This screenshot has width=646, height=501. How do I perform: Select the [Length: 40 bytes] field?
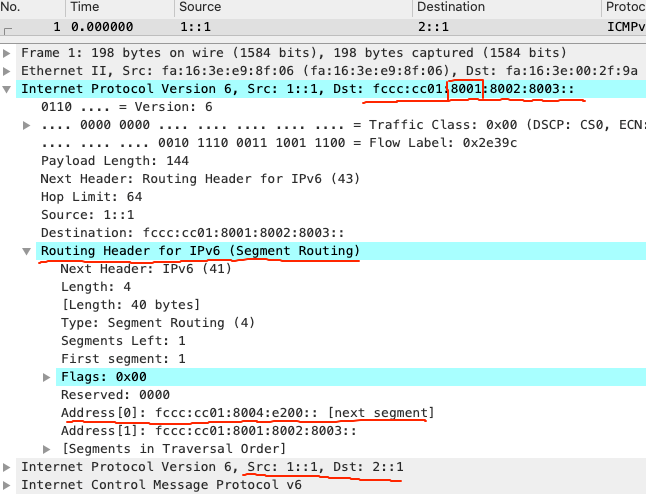pyautogui.click(x=131, y=305)
